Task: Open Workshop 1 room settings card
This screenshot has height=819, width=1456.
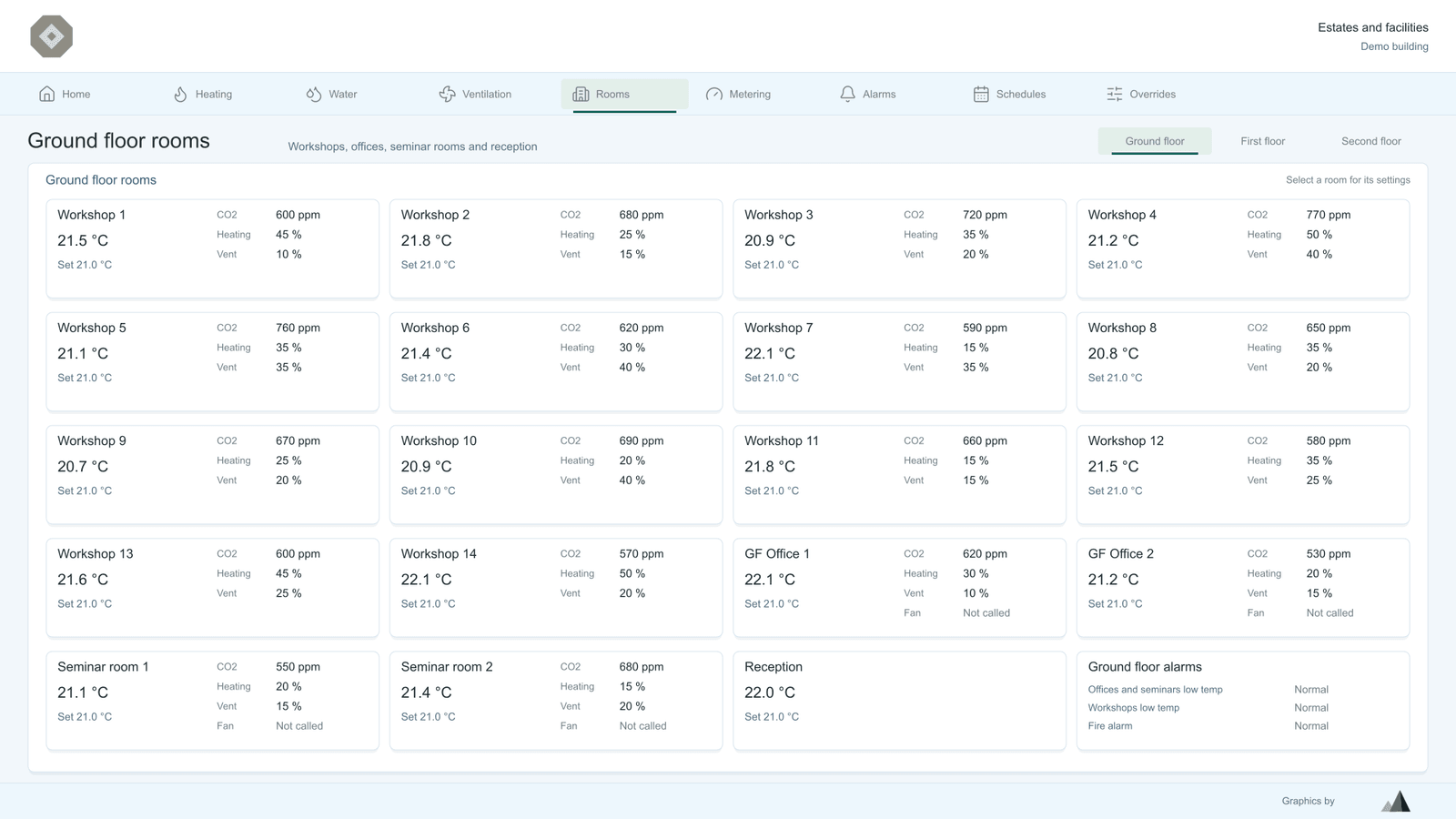Action: point(212,248)
